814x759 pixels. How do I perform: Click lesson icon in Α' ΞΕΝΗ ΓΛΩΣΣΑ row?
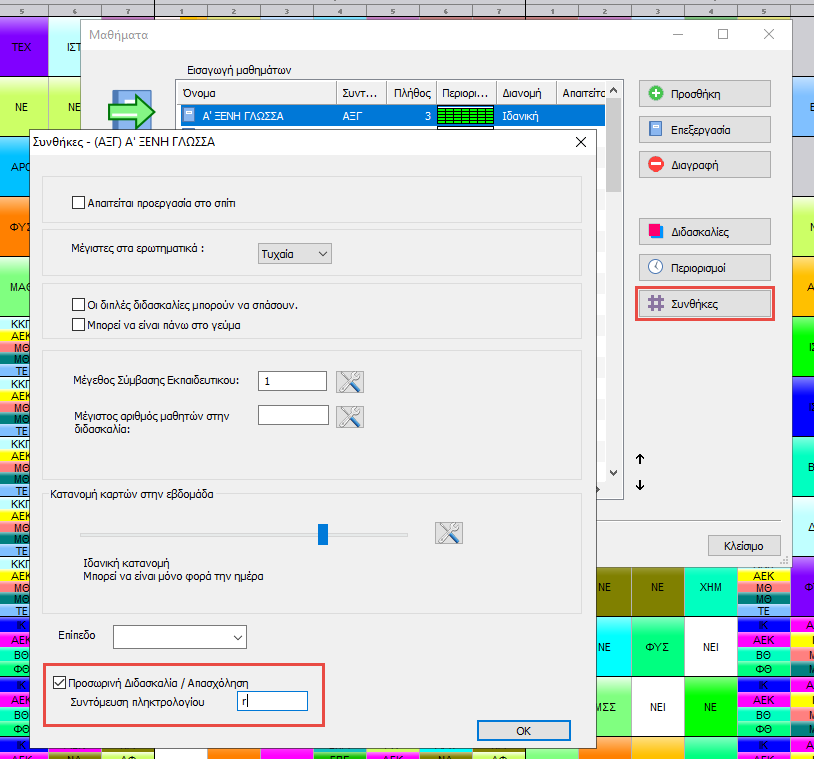click(x=189, y=116)
